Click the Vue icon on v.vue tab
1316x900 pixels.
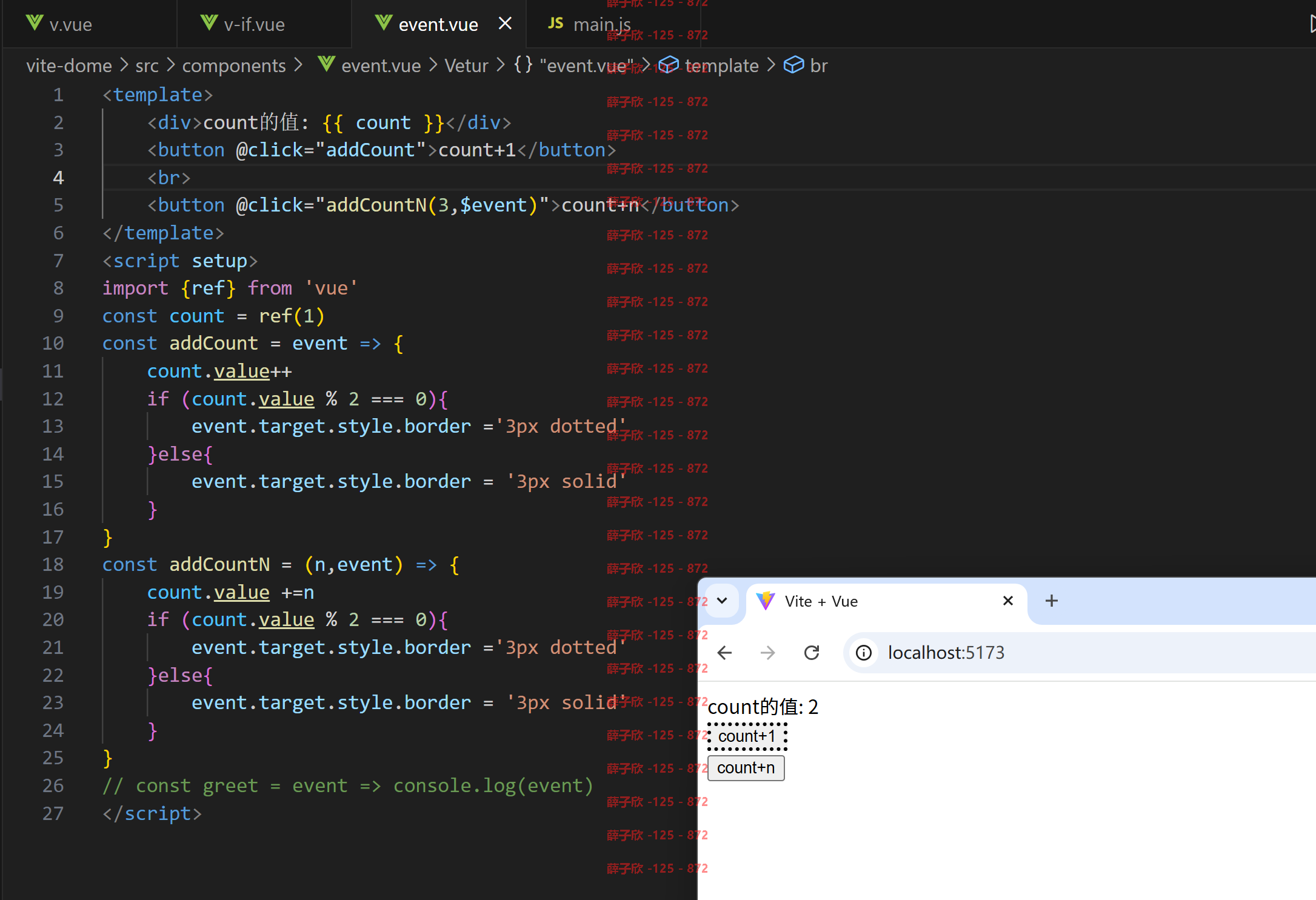click(x=35, y=24)
